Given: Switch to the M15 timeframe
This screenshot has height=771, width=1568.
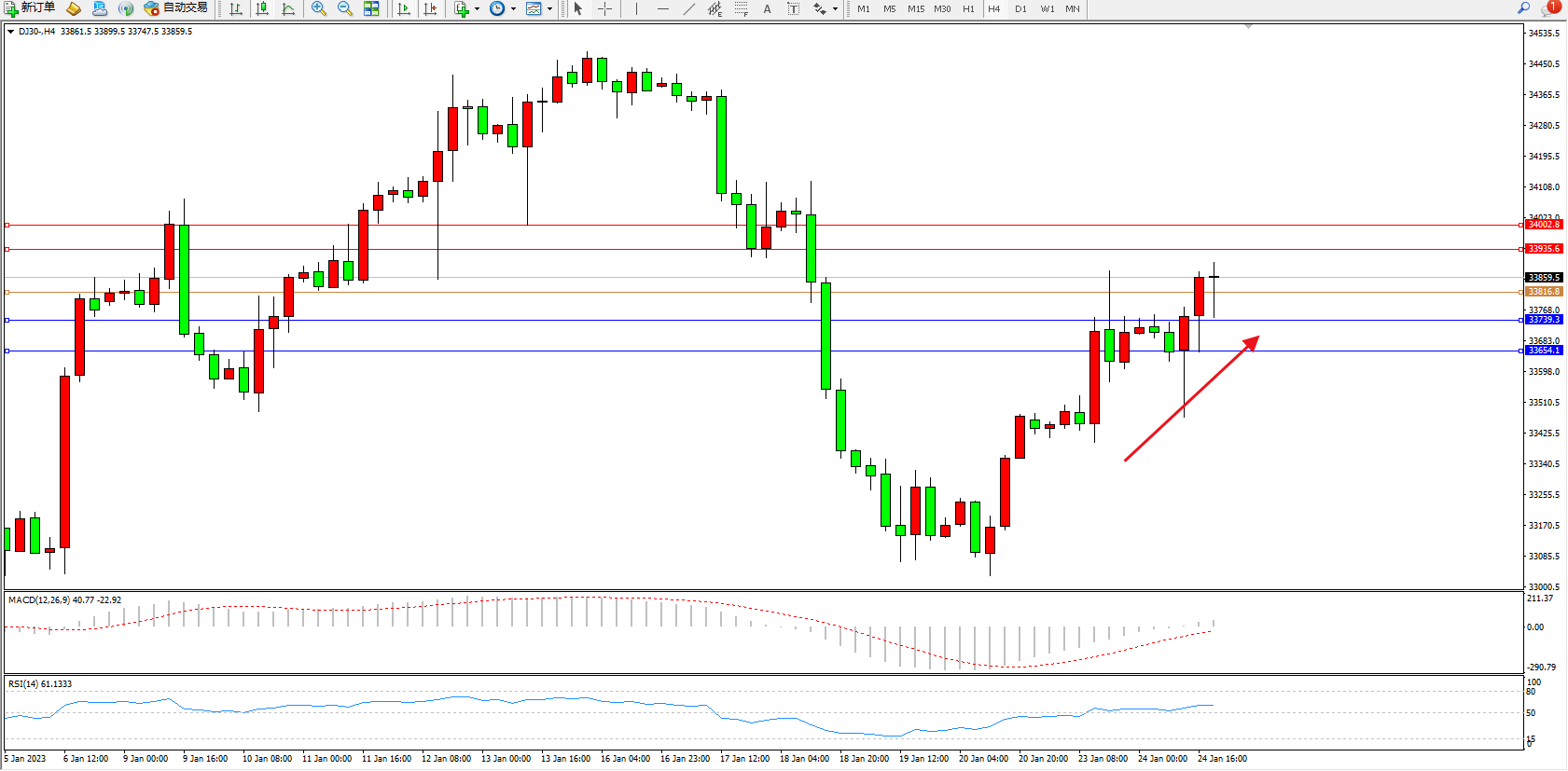Looking at the screenshot, I should pyautogui.click(x=916, y=8).
